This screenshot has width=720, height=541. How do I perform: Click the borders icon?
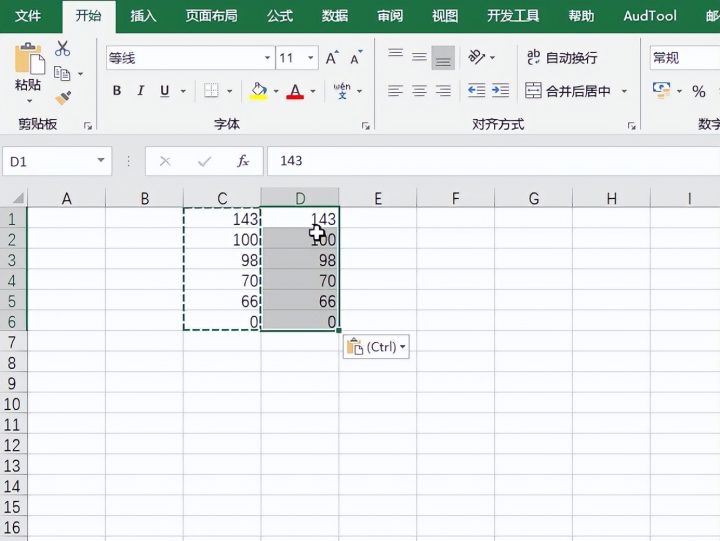coord(211,90)
